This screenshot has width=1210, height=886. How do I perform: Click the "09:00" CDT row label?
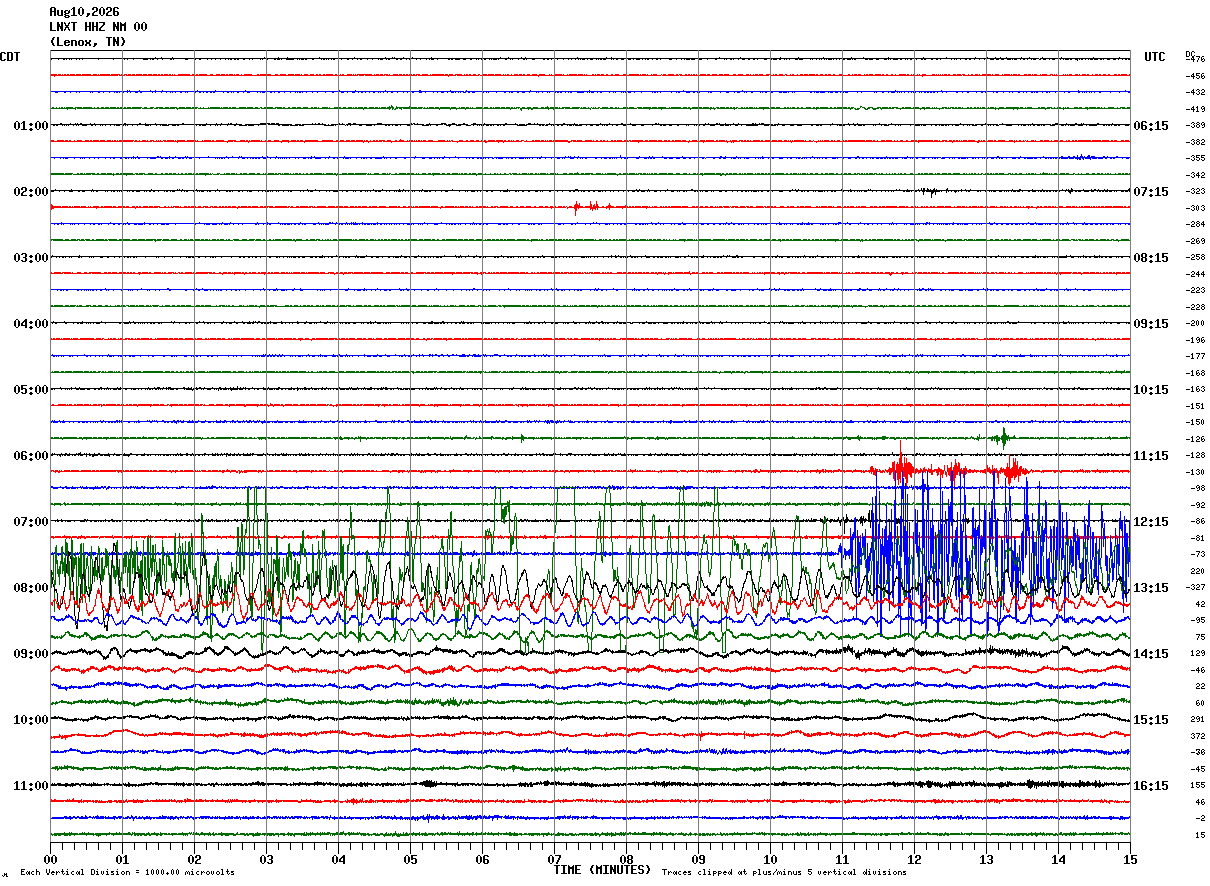point(31,654)
